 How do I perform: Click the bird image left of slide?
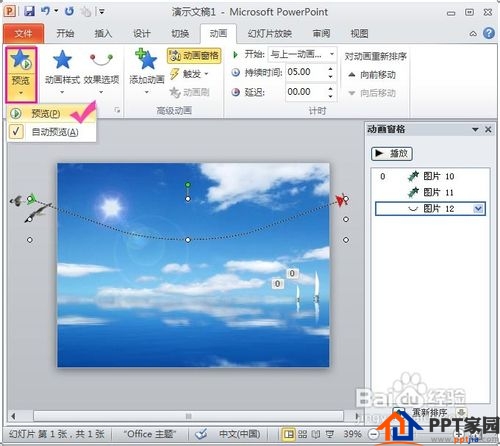[x=38, y=212]
